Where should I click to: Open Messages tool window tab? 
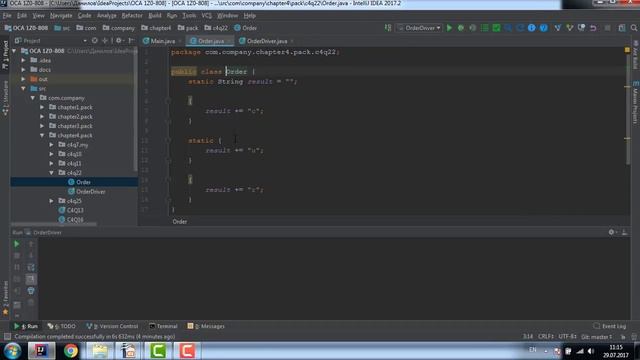click(206, 326)
